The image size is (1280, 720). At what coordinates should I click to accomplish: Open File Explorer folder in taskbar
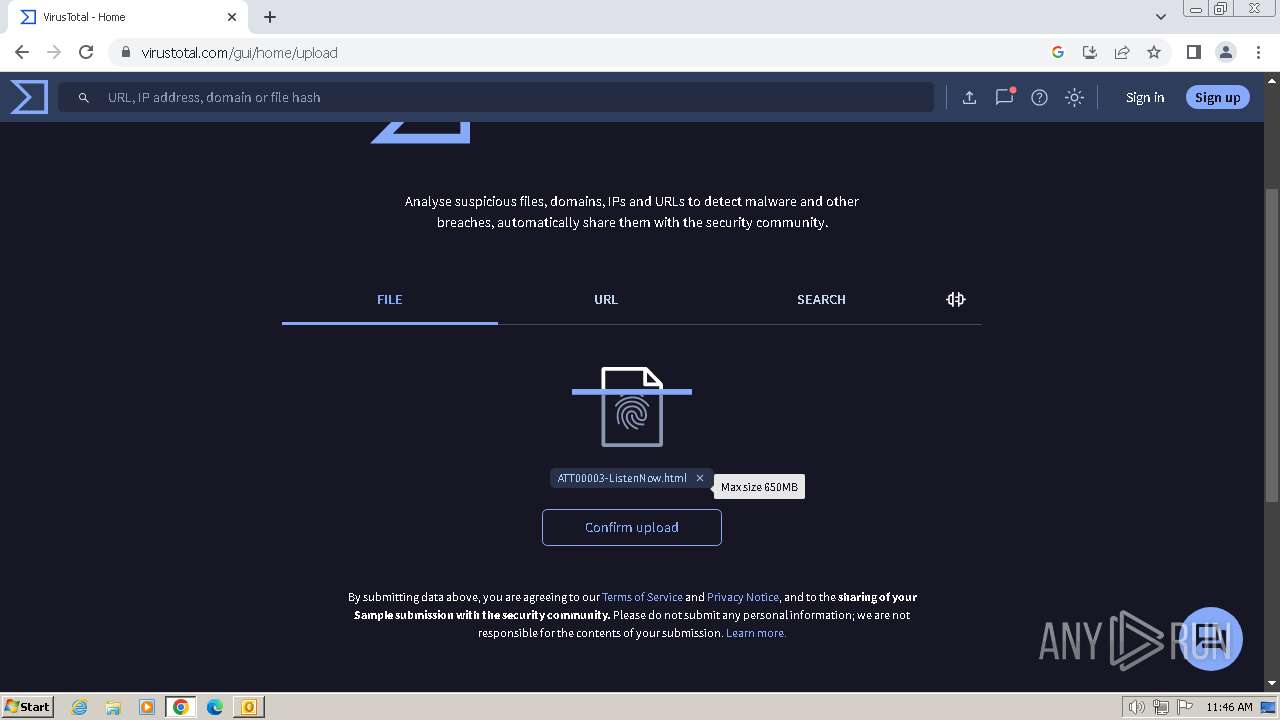[x=113, y=707]
